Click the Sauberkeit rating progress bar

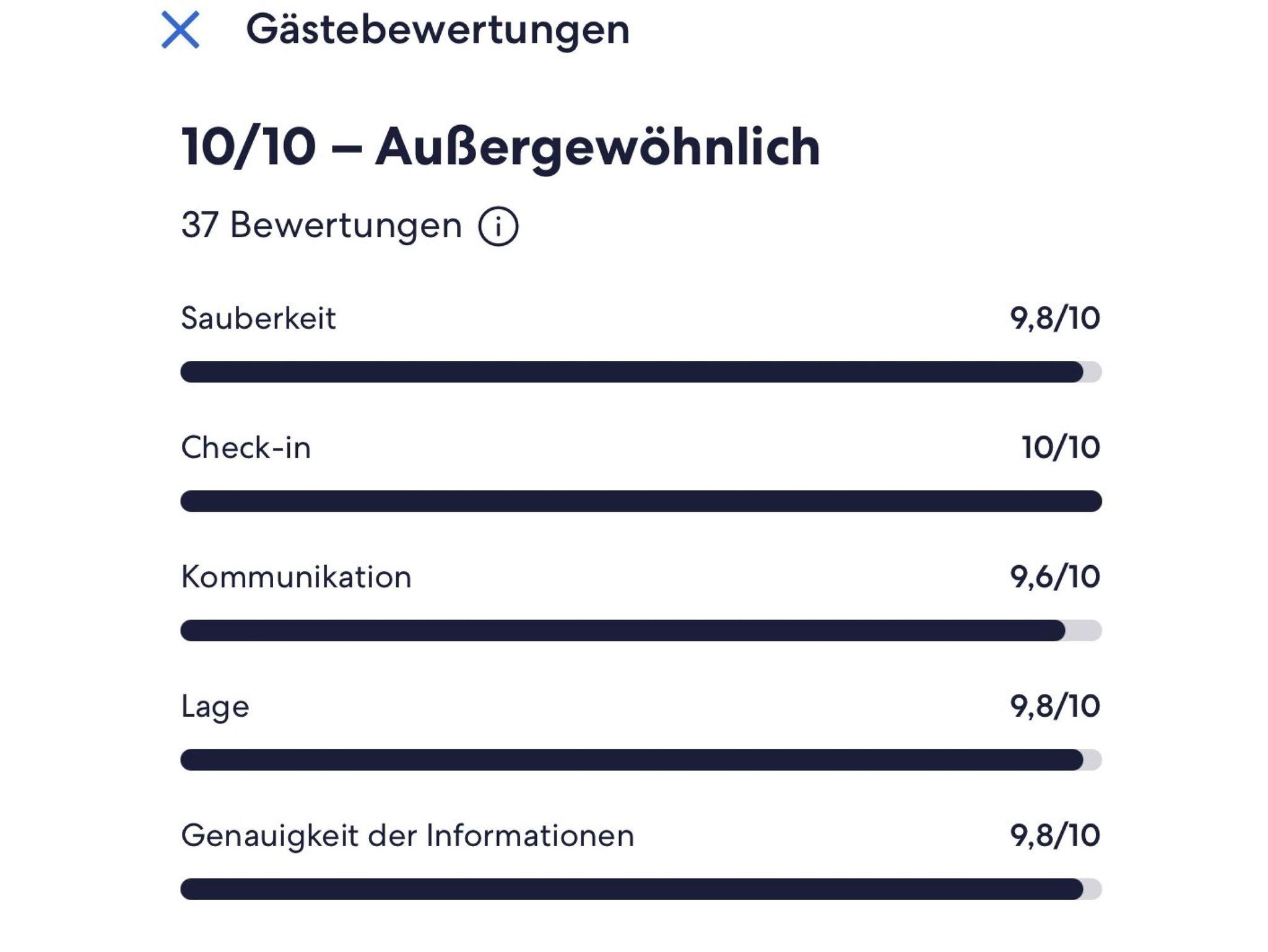tap(640, 372)
